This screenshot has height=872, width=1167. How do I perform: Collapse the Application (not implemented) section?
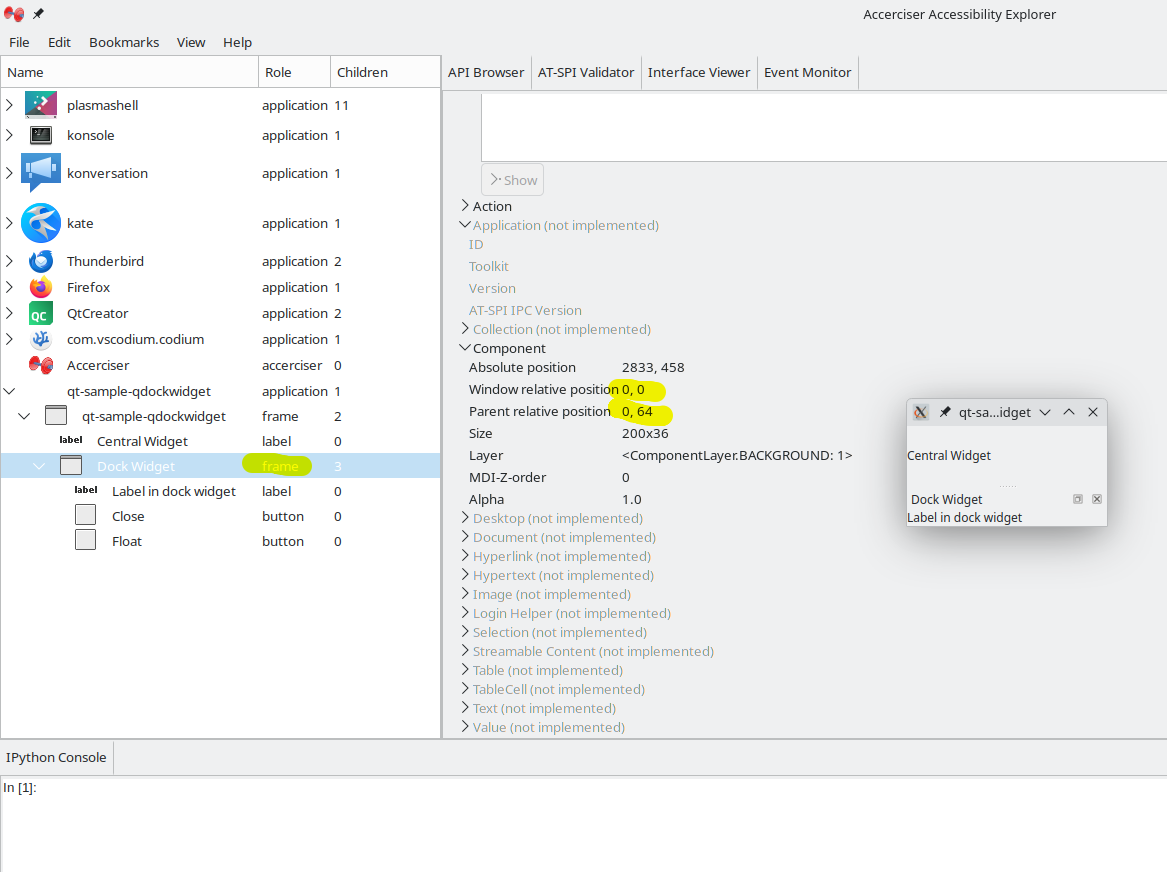click(465, 224)
